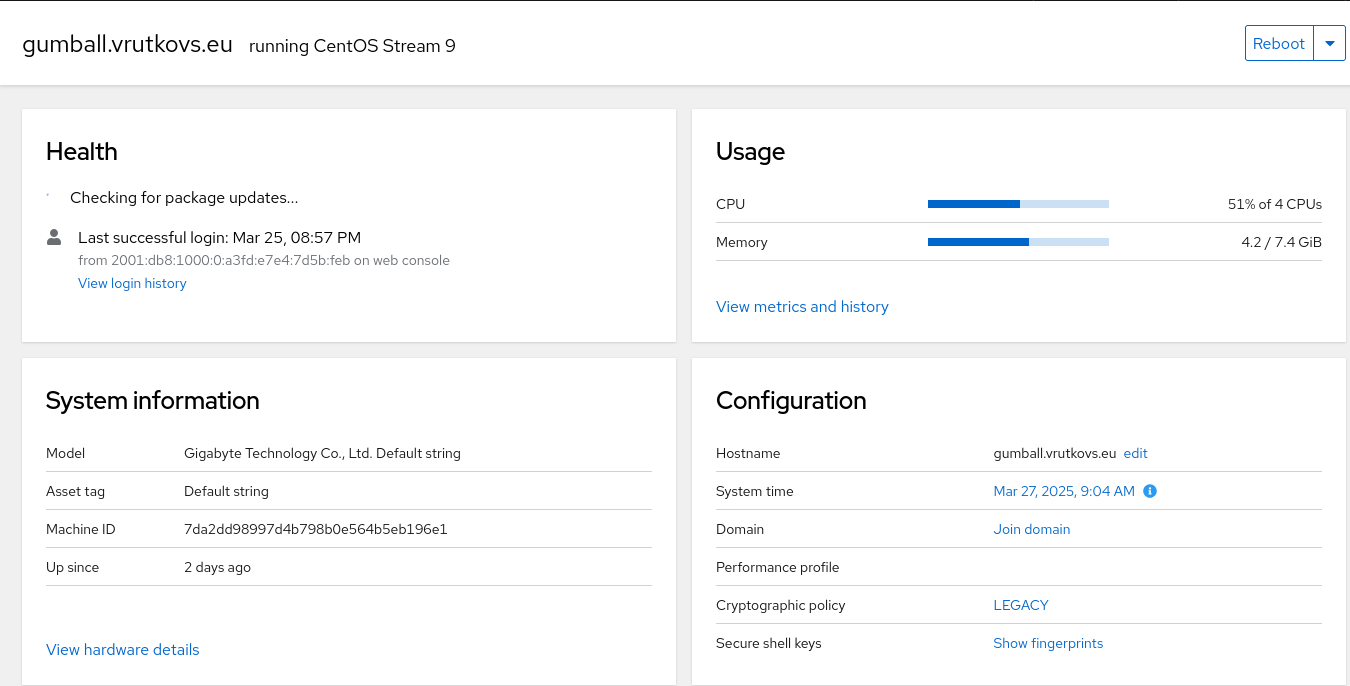Open View metrics and history link
The height and width of the screenshot is (686, 1350).
pyautogui.click(x=802, y=307)
